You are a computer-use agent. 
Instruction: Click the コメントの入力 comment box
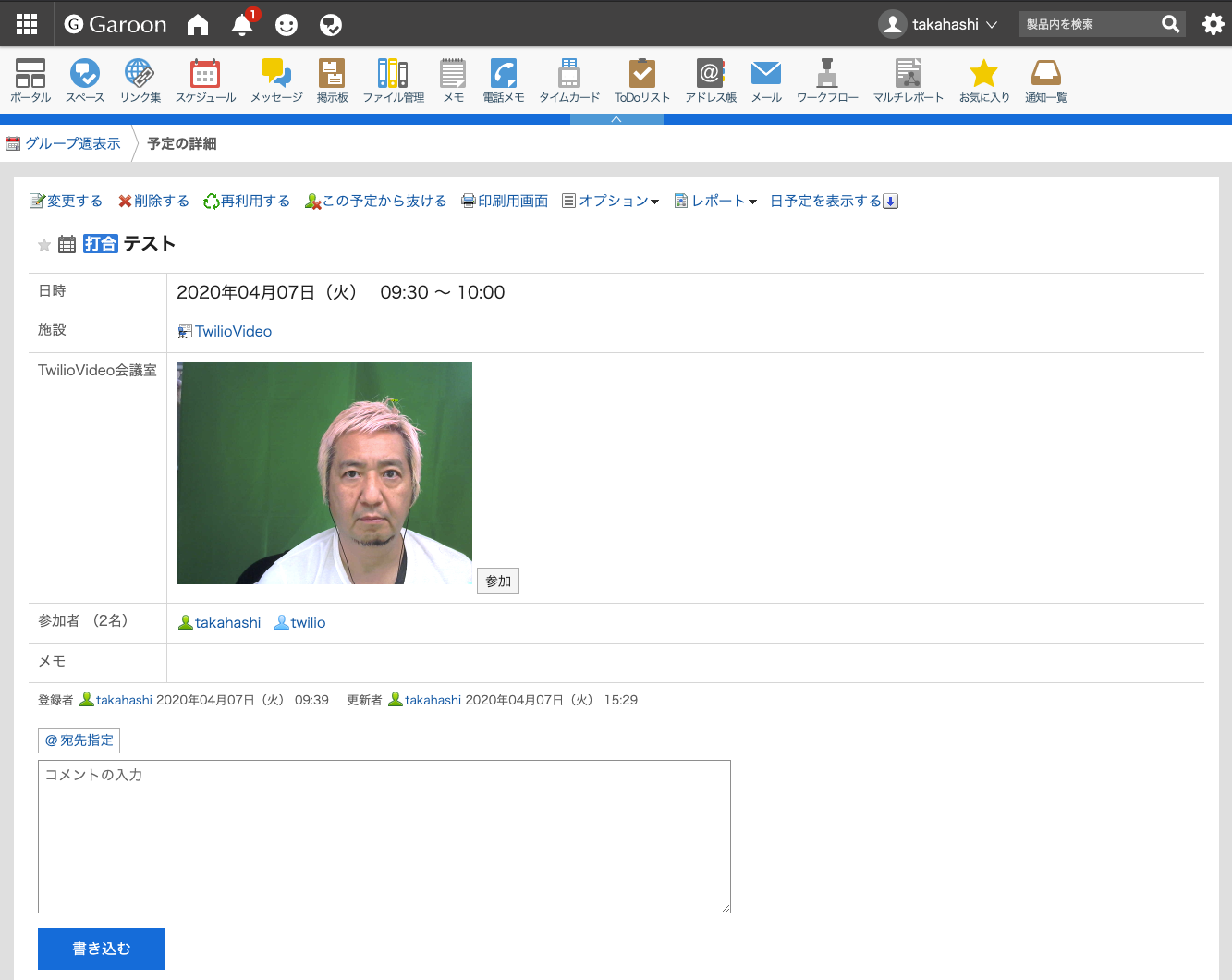[384, 837]
